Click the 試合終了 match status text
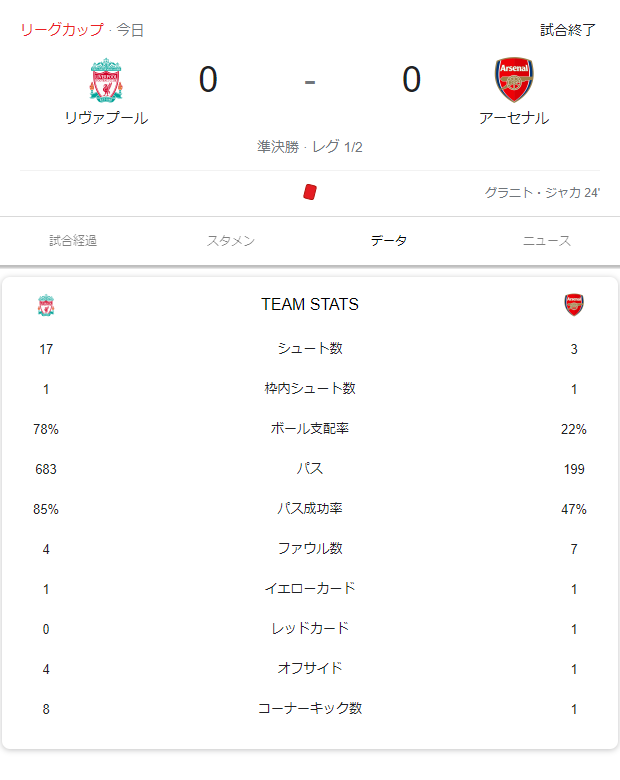Screen dimensions: 620x780 (x=568, y=30)
